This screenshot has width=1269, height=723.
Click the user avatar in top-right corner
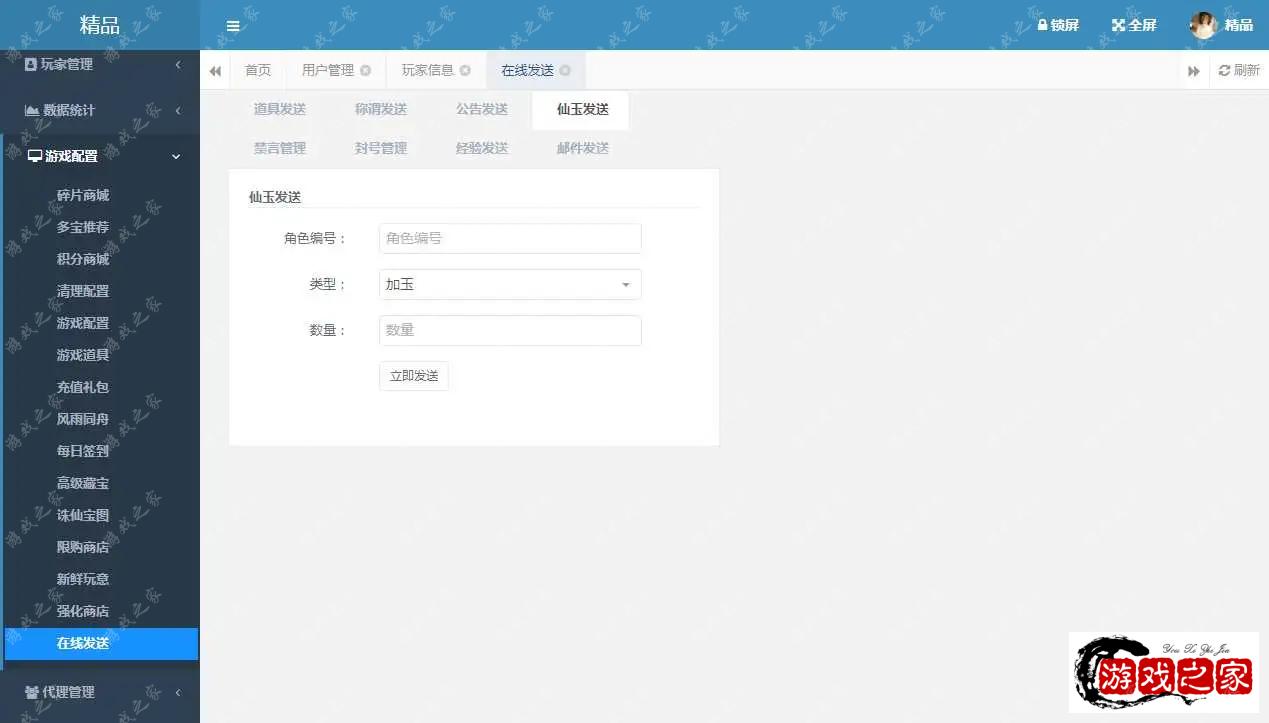(x=1203, y=25)
